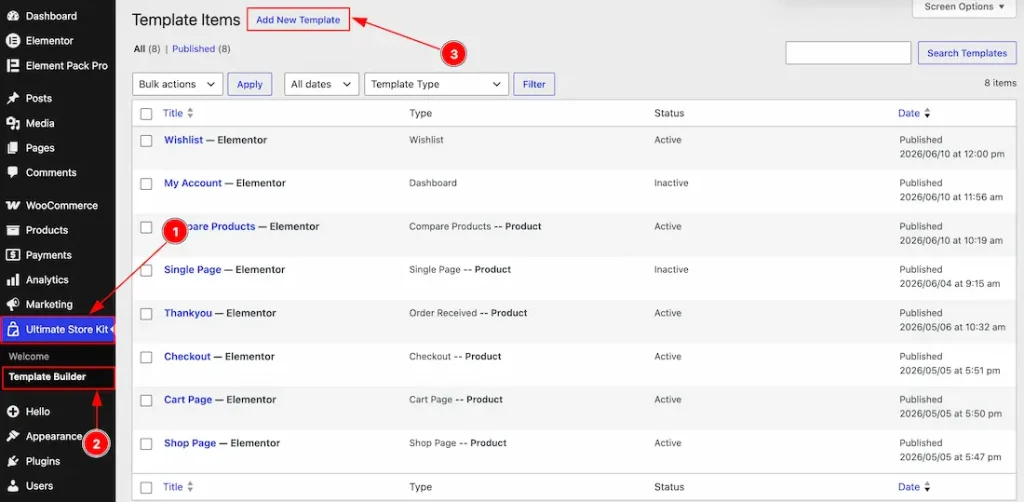
Task: Toggle the select-all checkbox in table header
Action: pos(146,114)
